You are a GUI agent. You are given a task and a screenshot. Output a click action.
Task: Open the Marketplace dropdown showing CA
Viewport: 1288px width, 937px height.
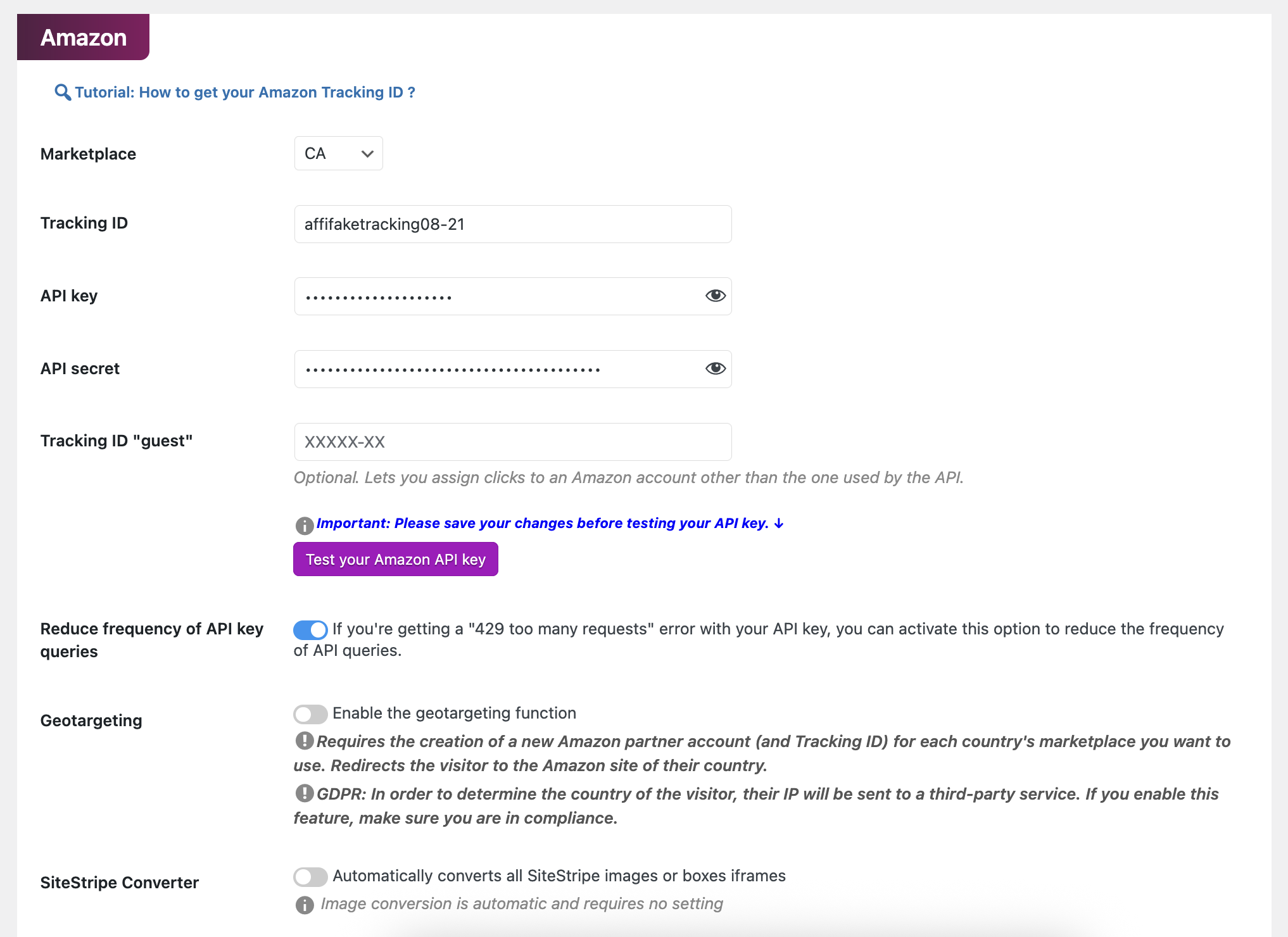[339, 153]
